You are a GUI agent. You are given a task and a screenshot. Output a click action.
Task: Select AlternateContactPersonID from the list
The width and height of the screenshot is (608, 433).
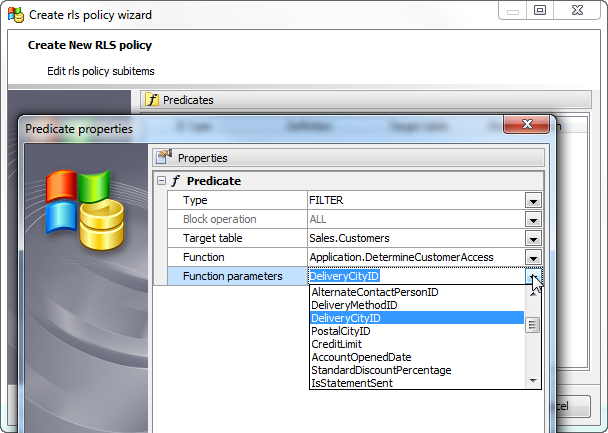[375, 292]
